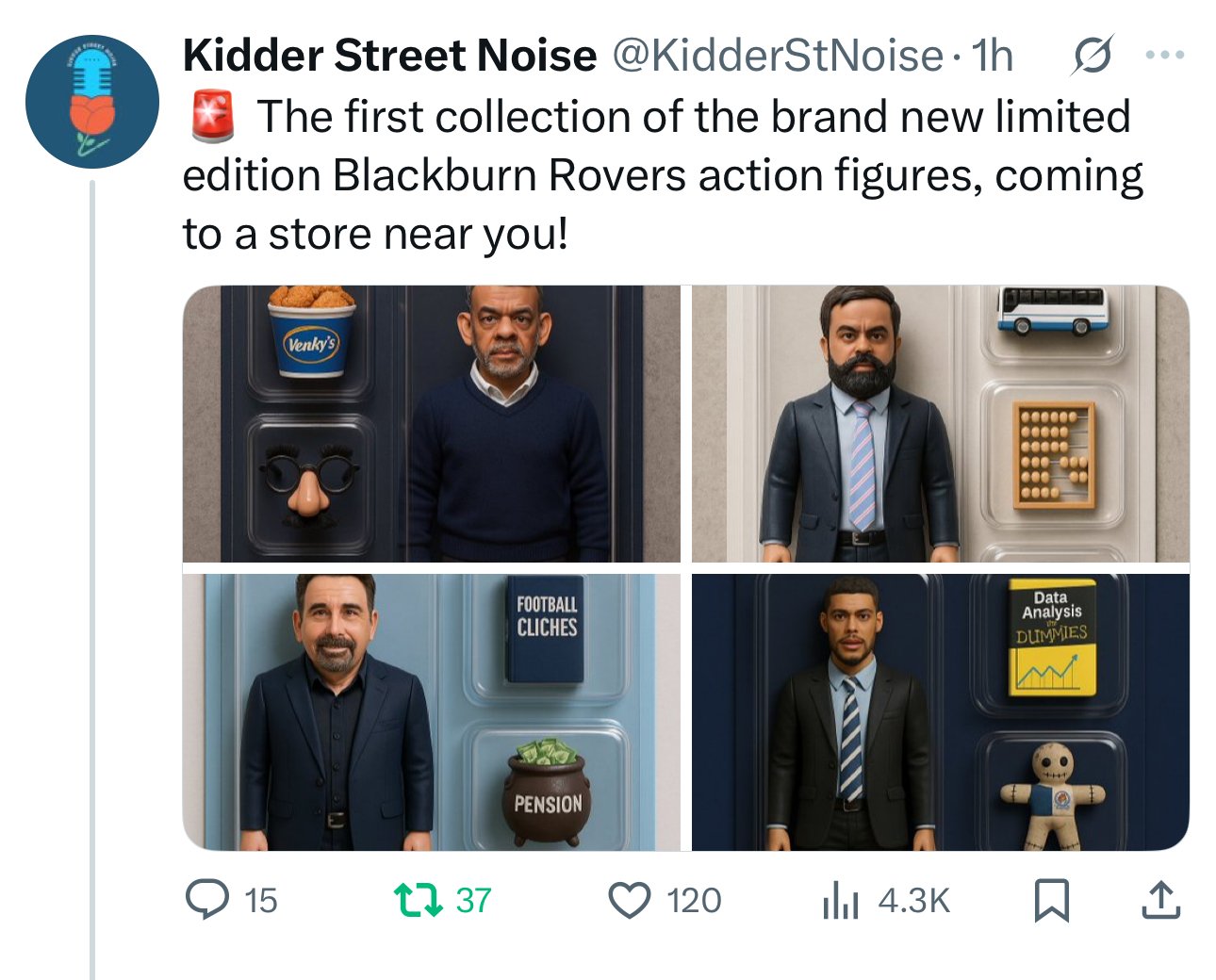Viewport: 1216px width, 980px height.
Task: Open image with bus and abacus figure
Action: coord(941,424)
